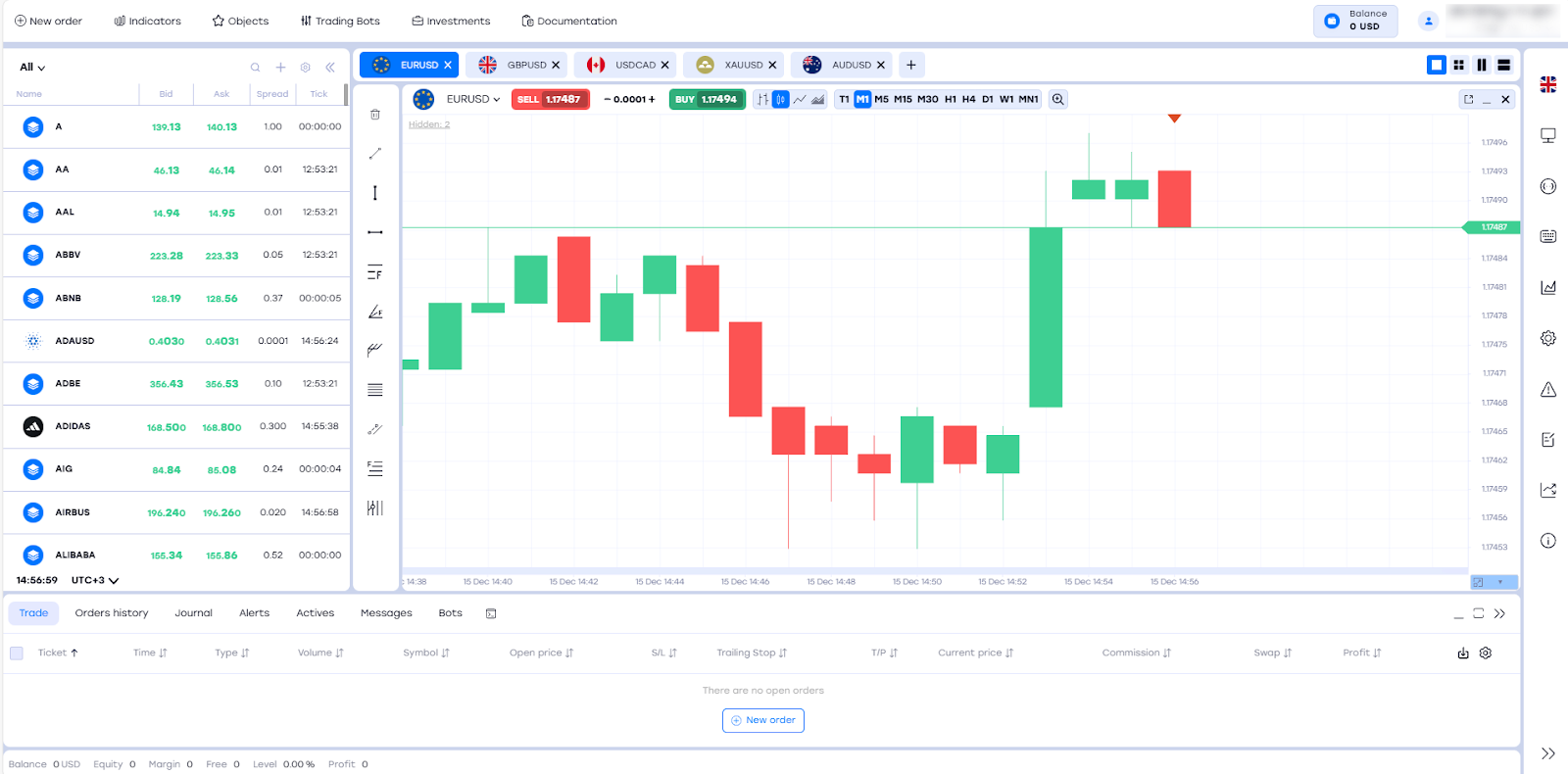Click the chart zoom magnifier icon
1568x774 pixels.
pyautogui.click(x=1058, y=99)
